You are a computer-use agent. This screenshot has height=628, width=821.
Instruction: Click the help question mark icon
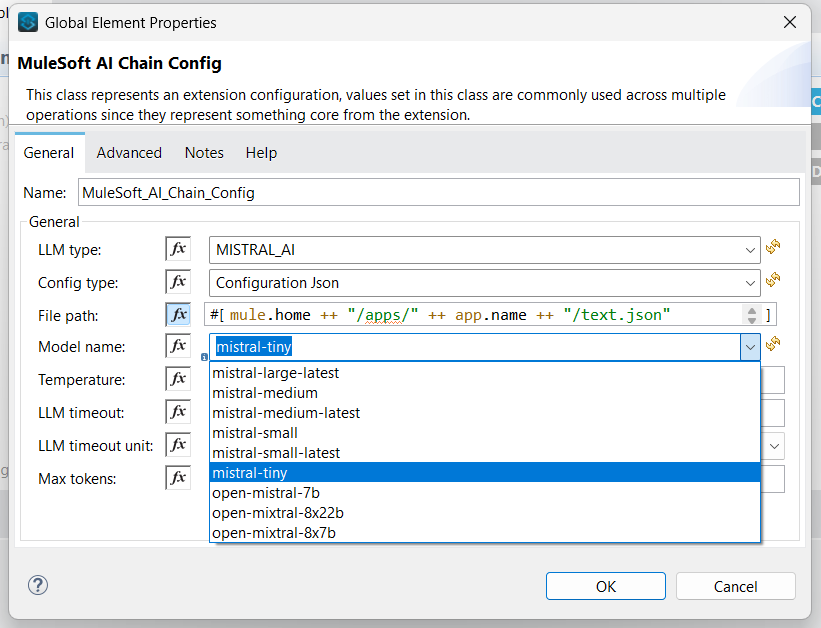coord(38,585)
